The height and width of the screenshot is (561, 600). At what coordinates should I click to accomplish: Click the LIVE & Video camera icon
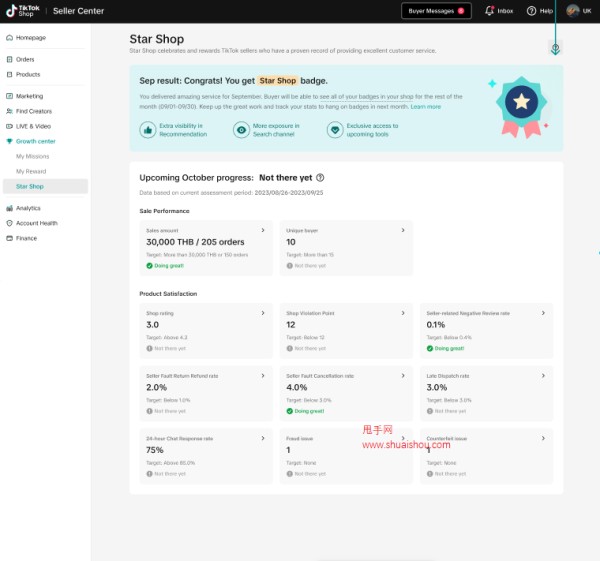pos(10,126)
